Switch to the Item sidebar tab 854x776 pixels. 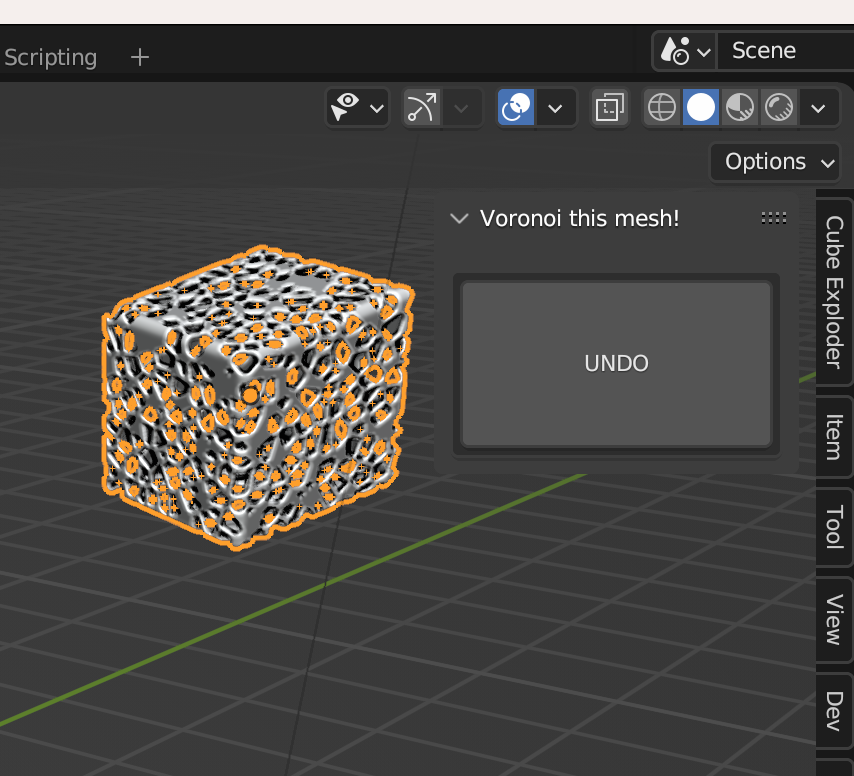[x=834, y=437]
